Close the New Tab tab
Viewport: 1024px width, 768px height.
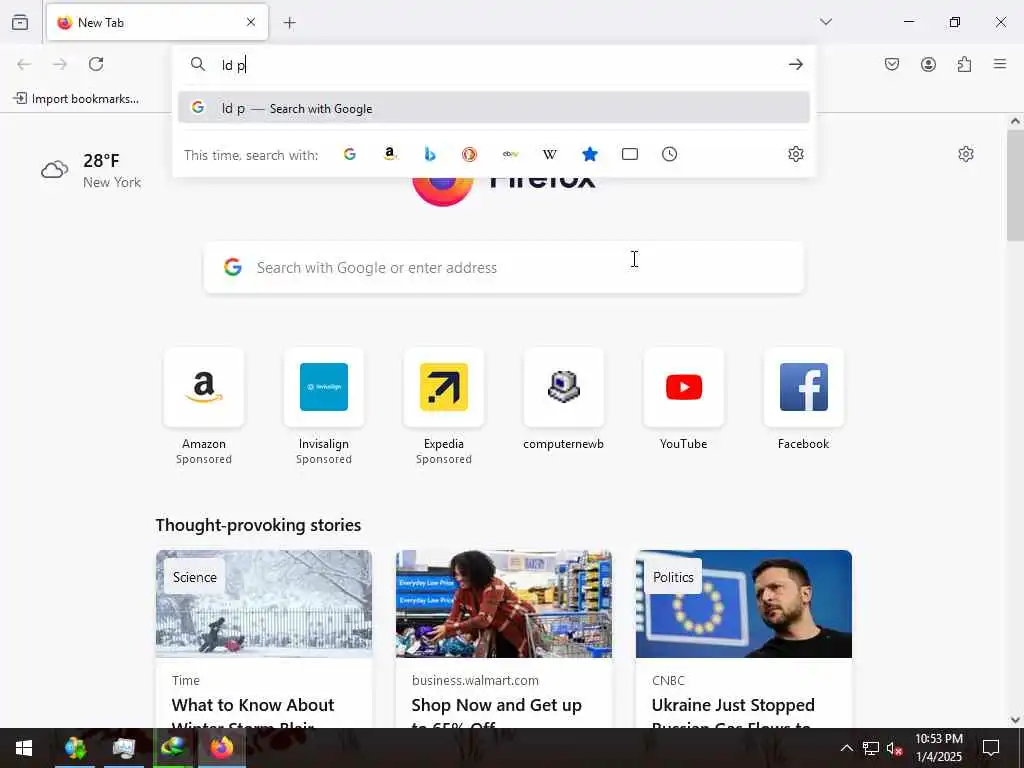click(251, 22)
